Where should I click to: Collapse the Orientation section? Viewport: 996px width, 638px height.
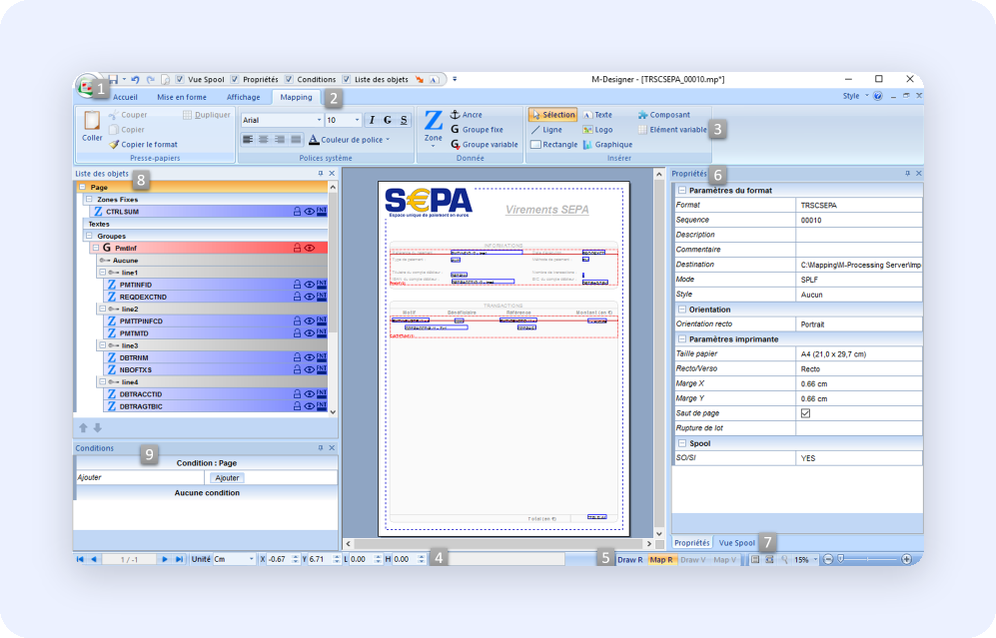click(x=682, y=309)
